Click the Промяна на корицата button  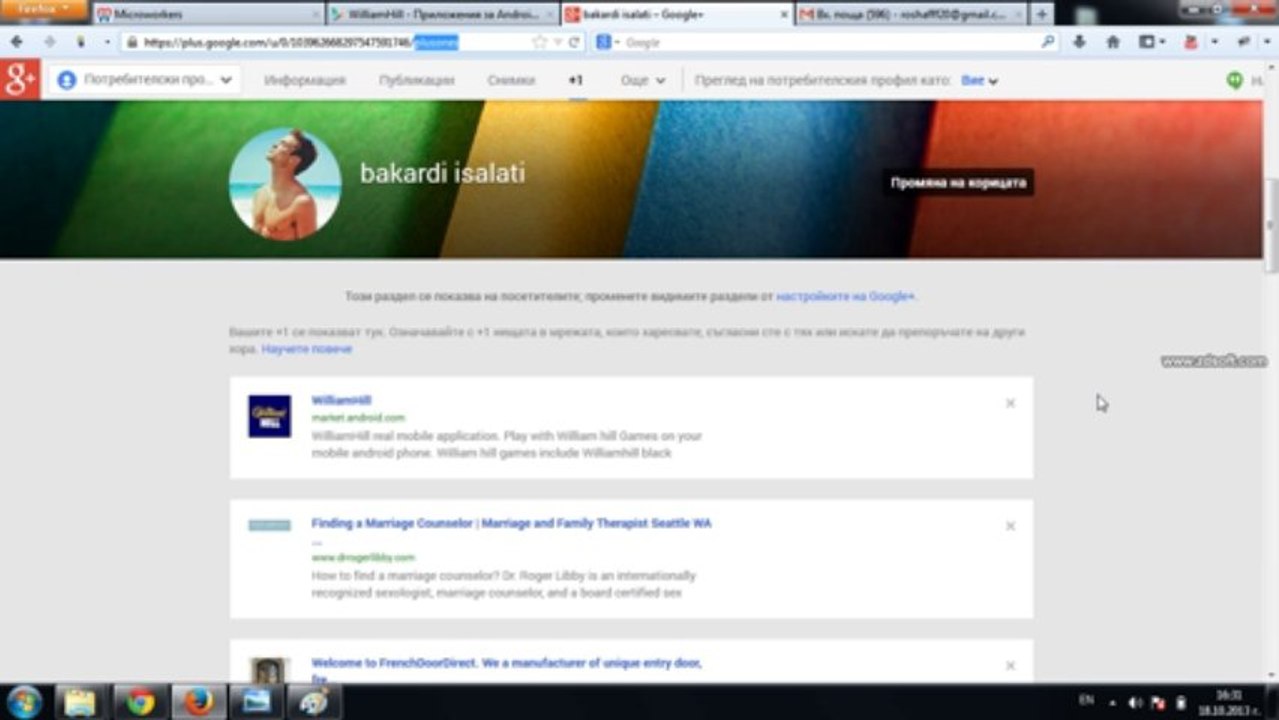(957, 183)
